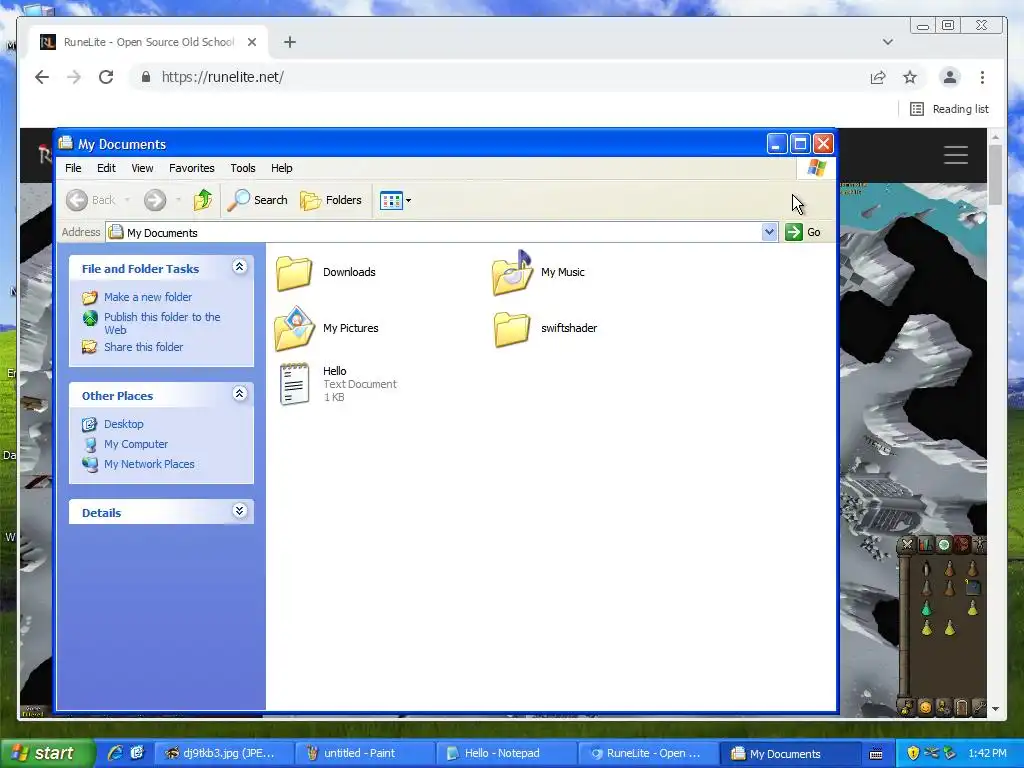Open the View menu
The width and height of the screenshot is (1024, 768).
point(142,168)
